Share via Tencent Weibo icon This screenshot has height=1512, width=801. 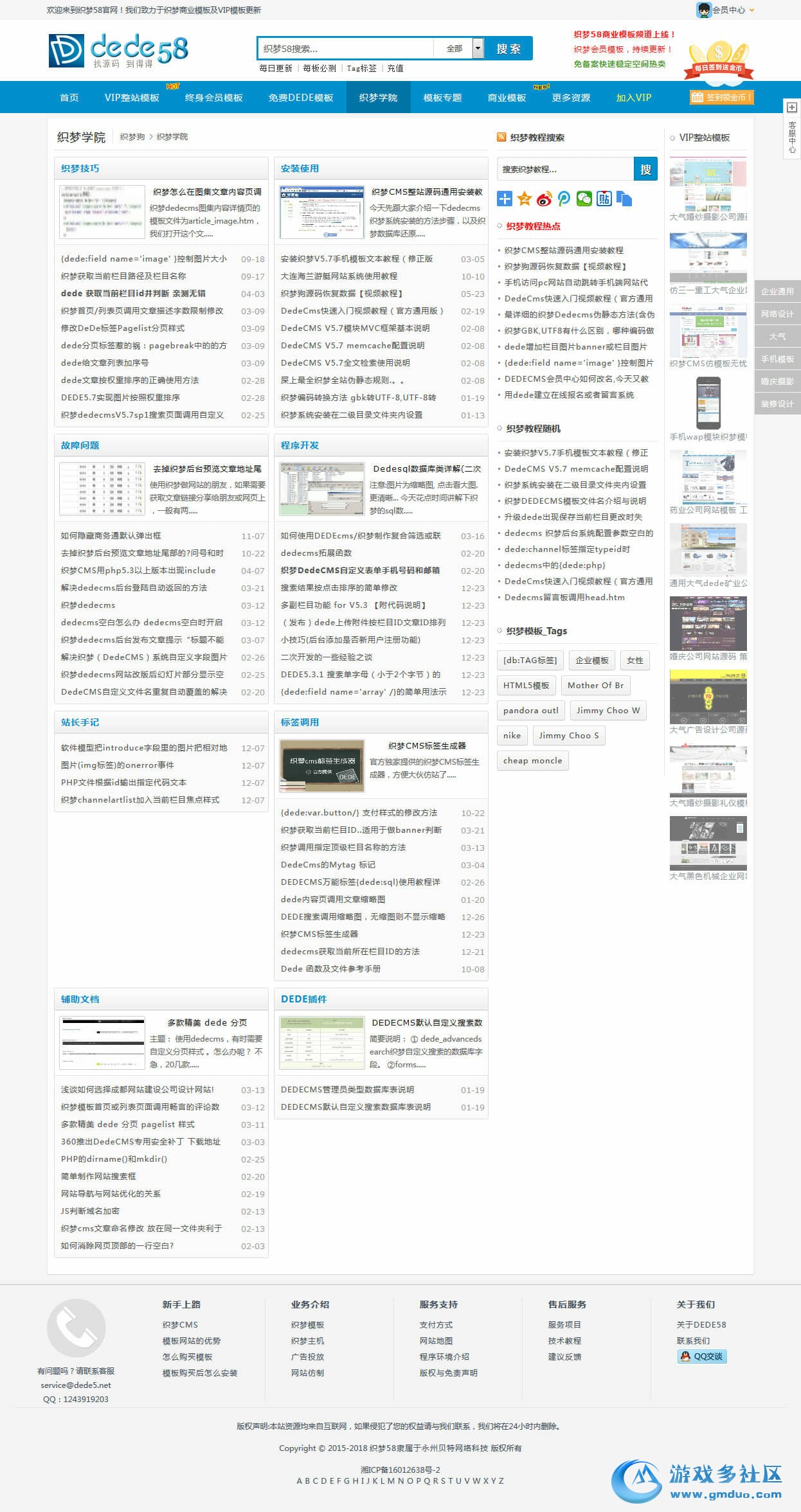564,199
